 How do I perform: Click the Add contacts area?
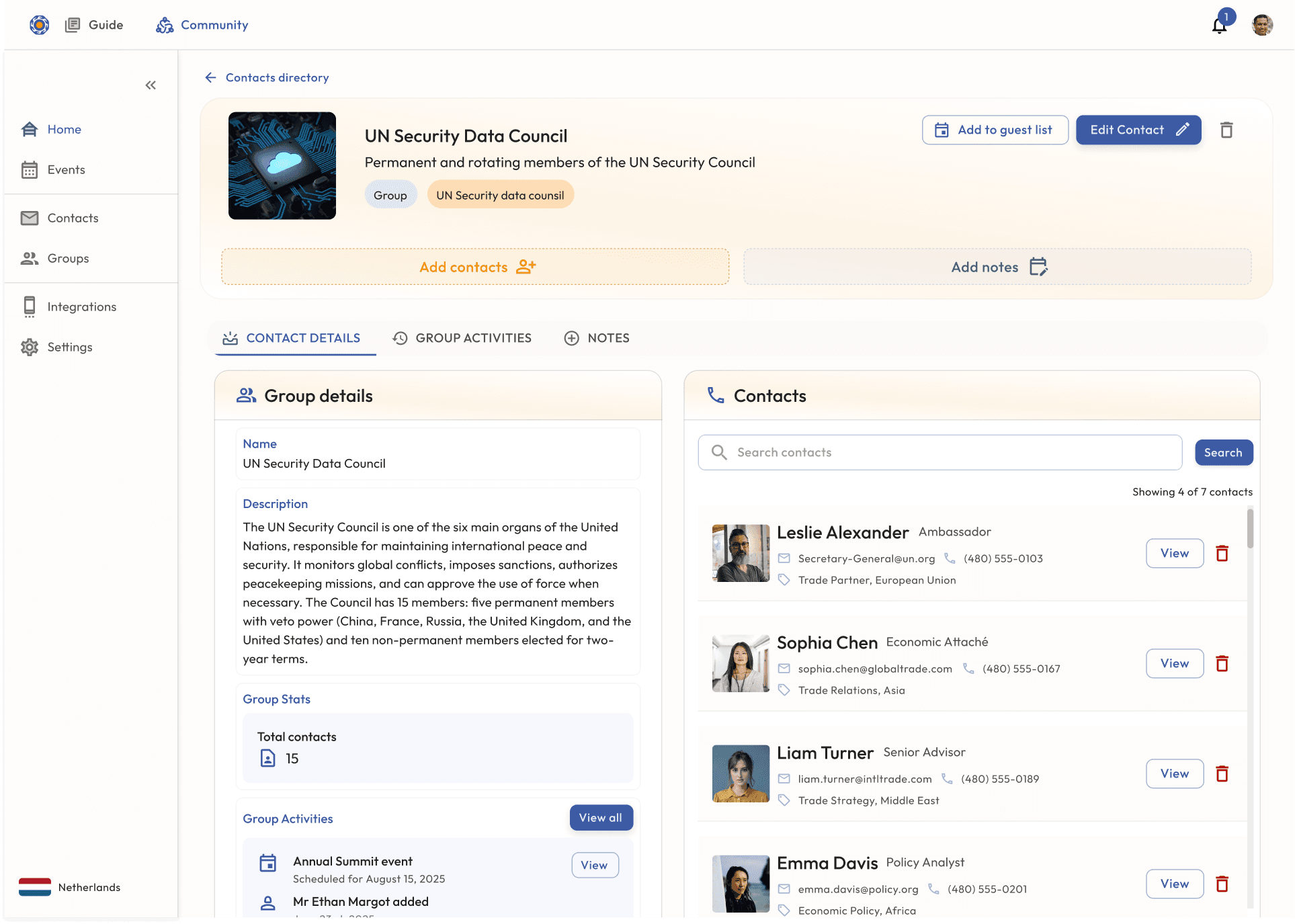click(x=475, y=267)
